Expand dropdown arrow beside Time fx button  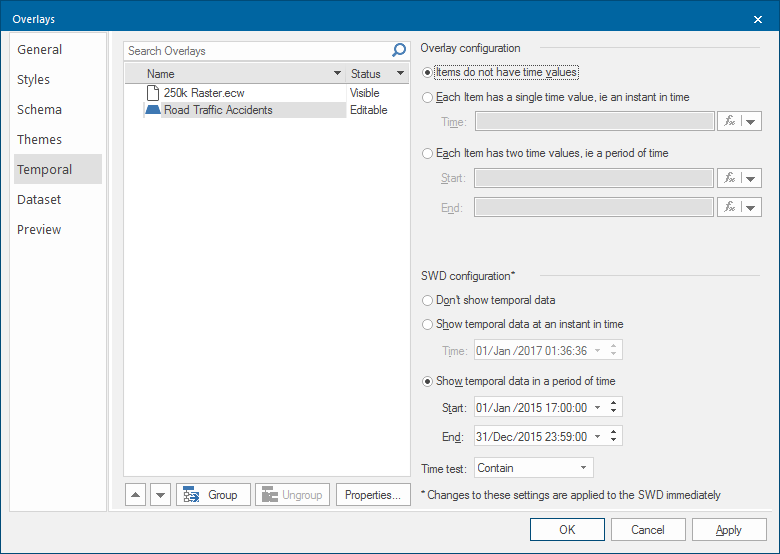[x=751, y=121]
